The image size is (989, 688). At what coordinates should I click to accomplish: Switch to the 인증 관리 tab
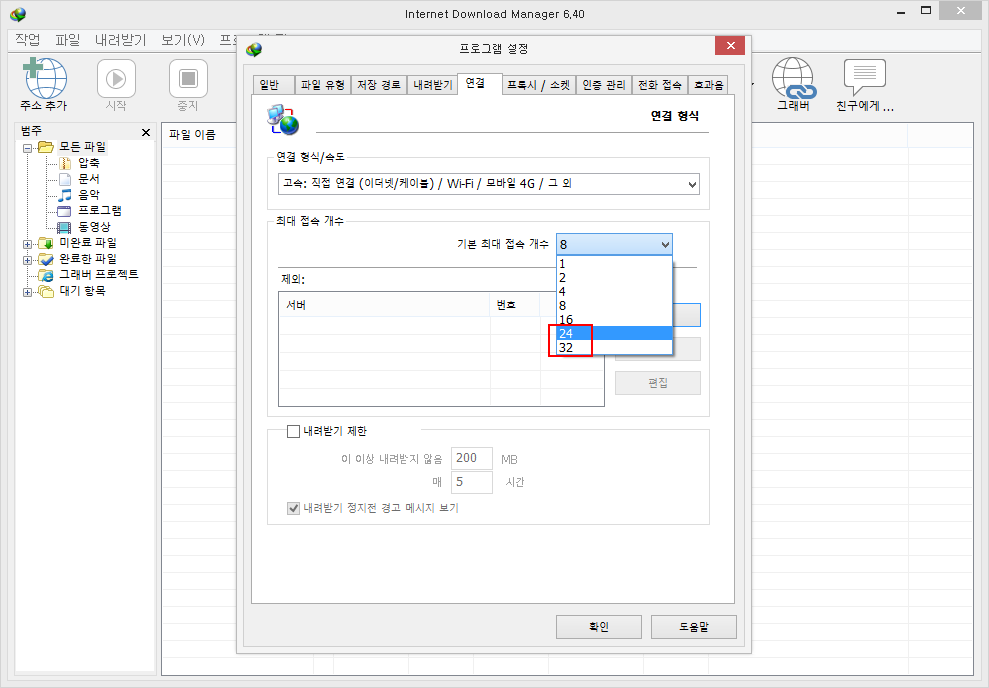pyautogui.click(x=604, y=85)
